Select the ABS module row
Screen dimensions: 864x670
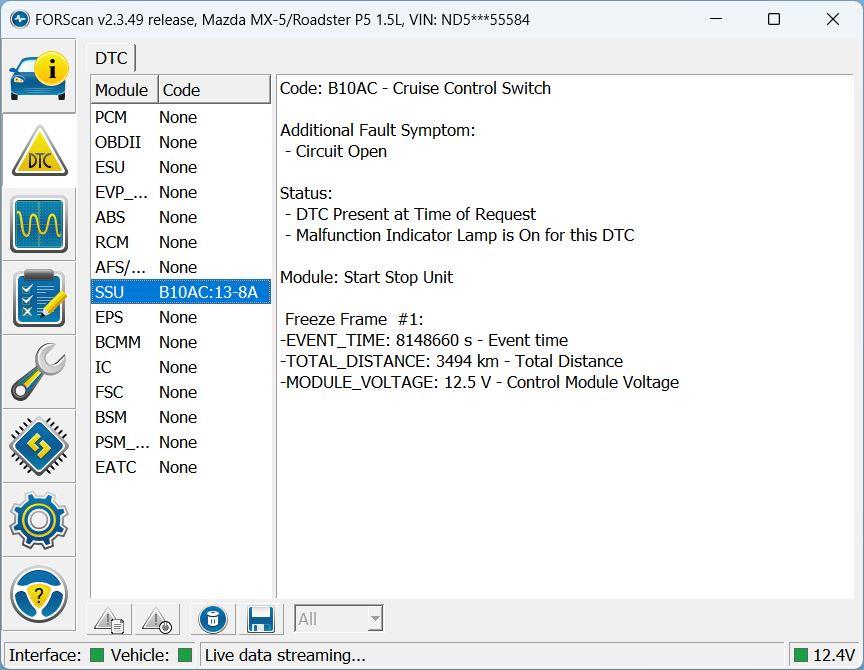point(181,217)
